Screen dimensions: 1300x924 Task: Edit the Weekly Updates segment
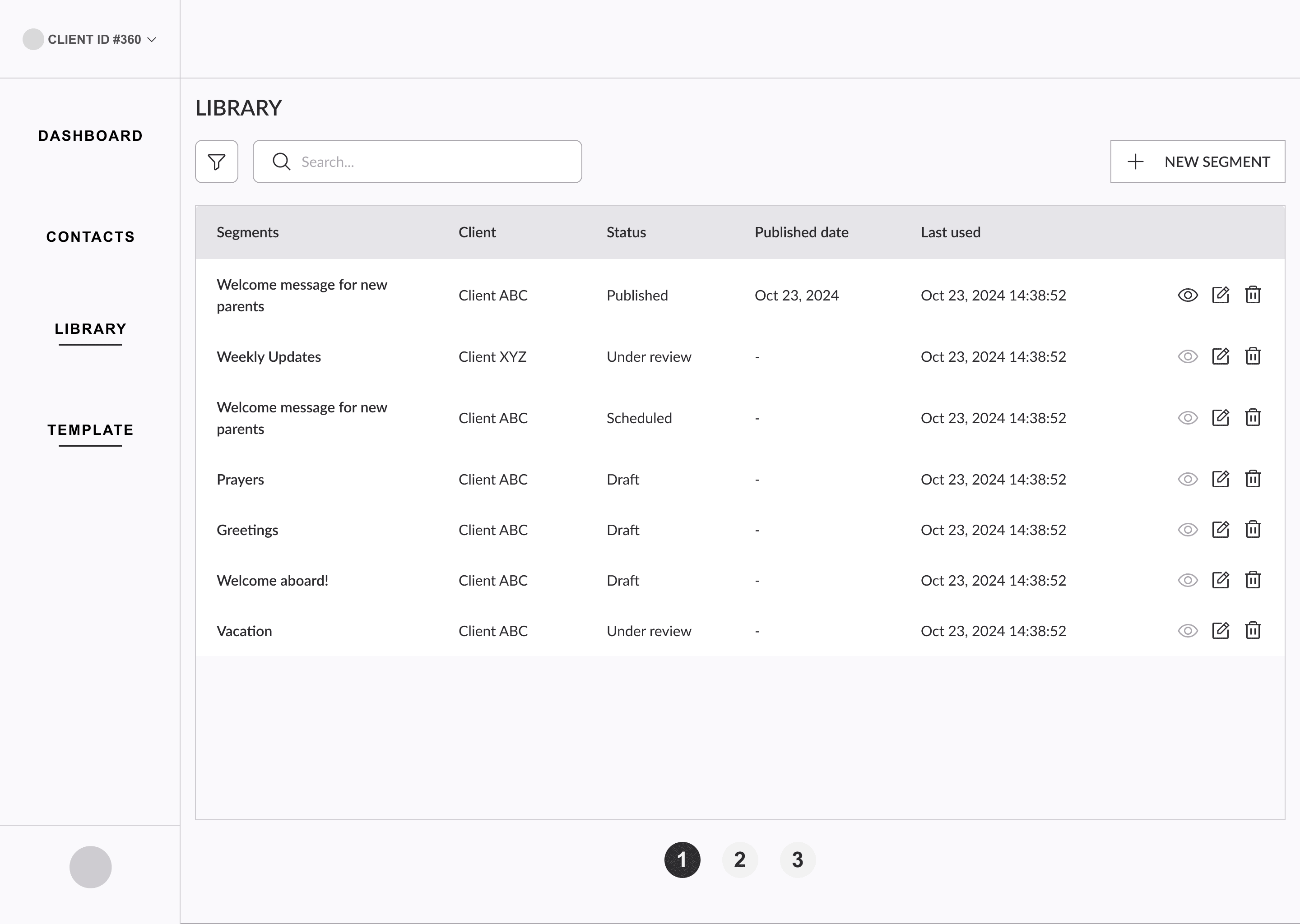coord(1220,356)
